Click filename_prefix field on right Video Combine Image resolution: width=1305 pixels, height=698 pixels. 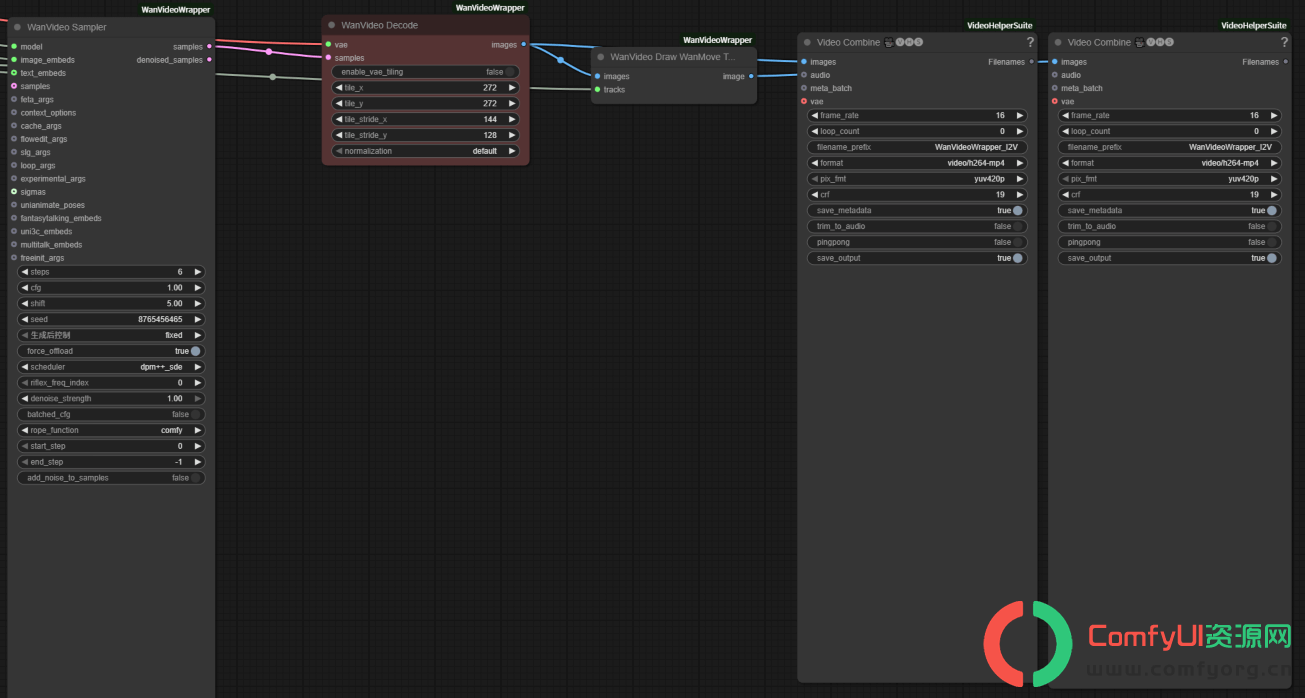point(1169,147)
